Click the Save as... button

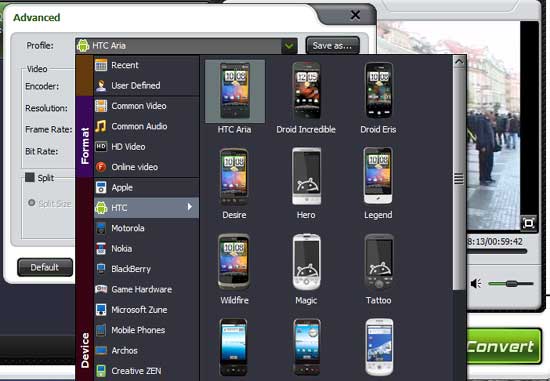click(332, 46)
